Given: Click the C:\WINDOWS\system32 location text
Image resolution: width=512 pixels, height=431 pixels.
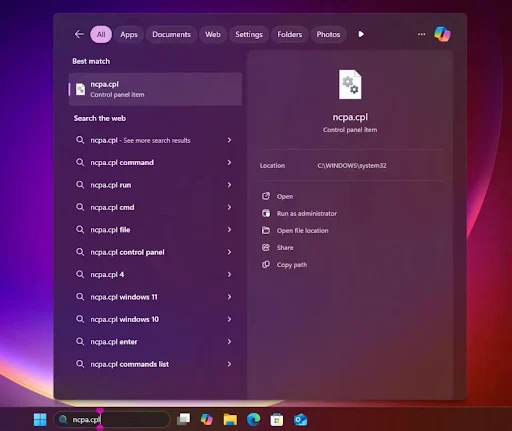Looking at the screenshot, I should coord(352,165).
